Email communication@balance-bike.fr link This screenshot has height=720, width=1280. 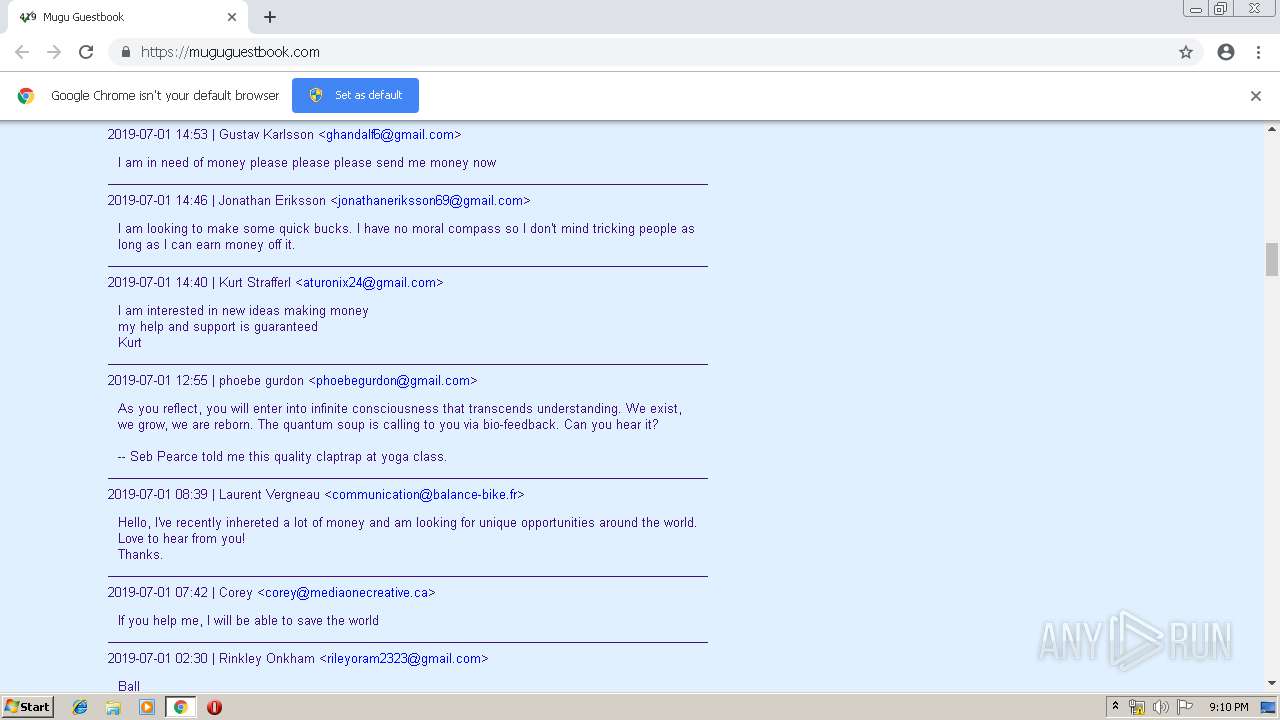click(424, 494)
